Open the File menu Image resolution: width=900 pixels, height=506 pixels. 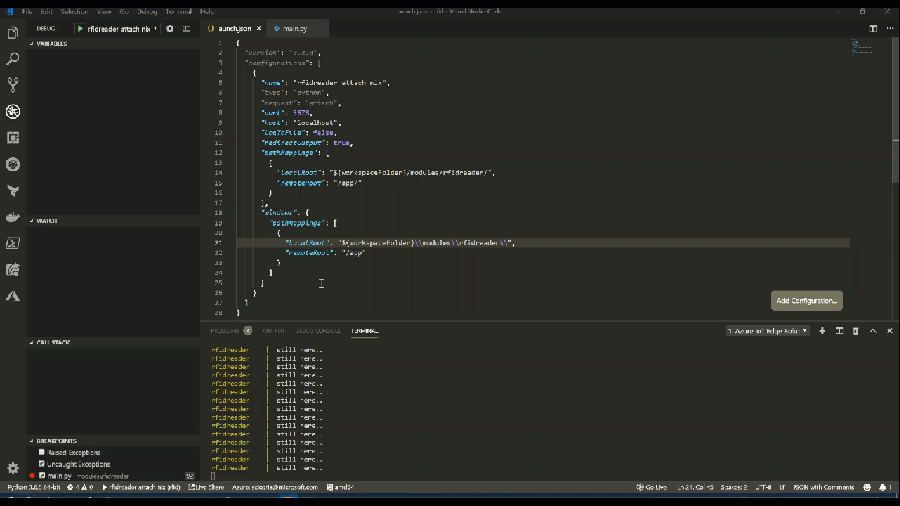tap(27, 11)
